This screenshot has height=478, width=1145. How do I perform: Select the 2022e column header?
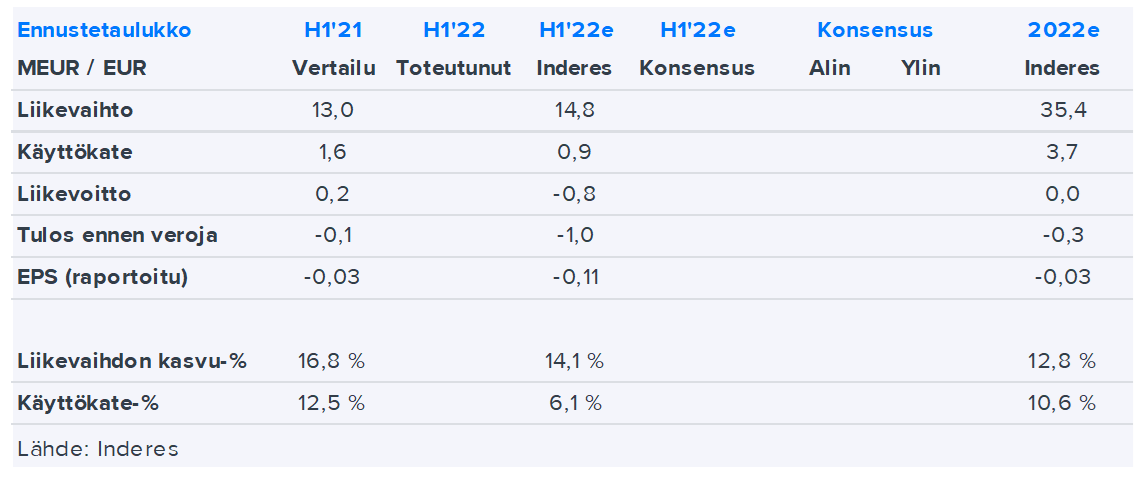(1063, 30)
